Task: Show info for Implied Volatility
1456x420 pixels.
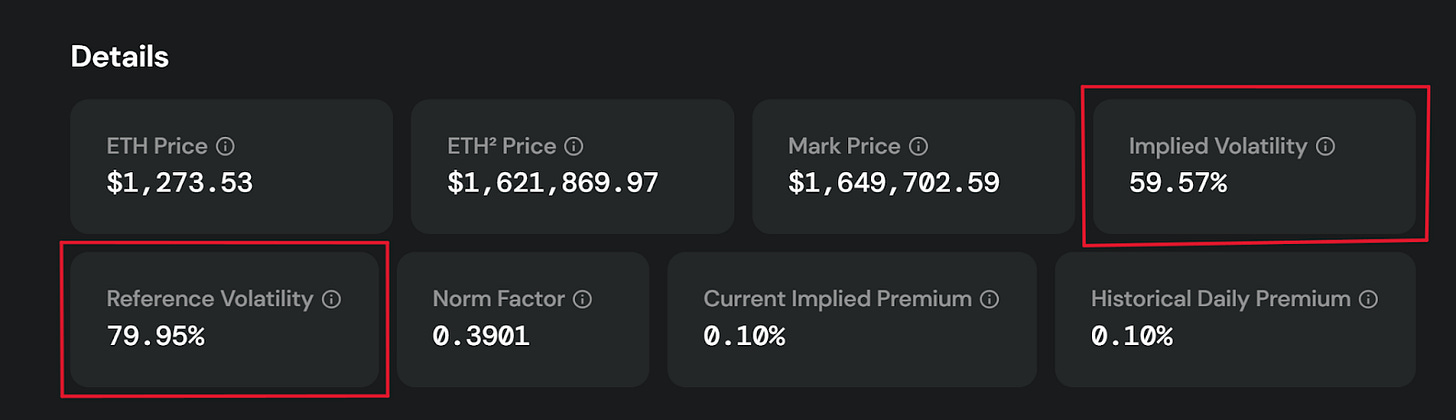Action: [x=1326, y=147]
